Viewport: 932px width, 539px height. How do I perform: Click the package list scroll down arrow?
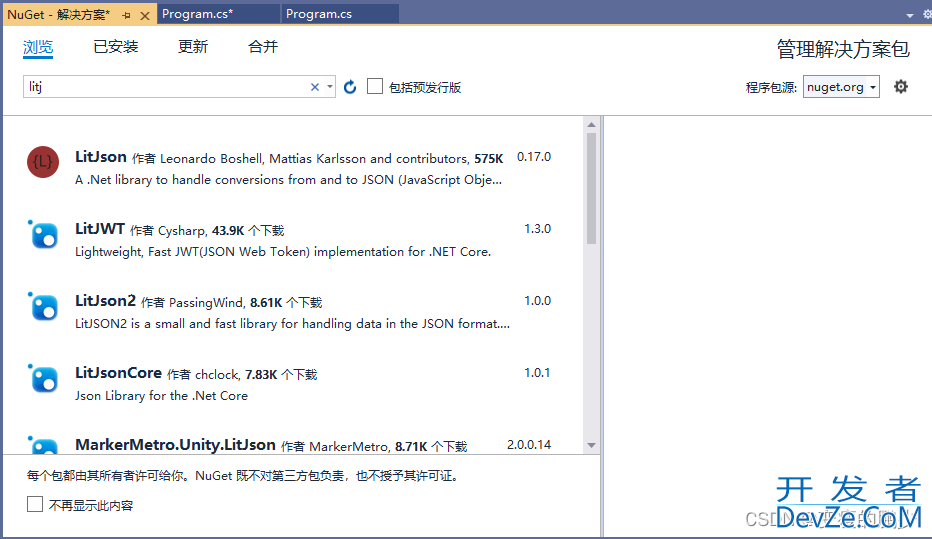point(591,445)
